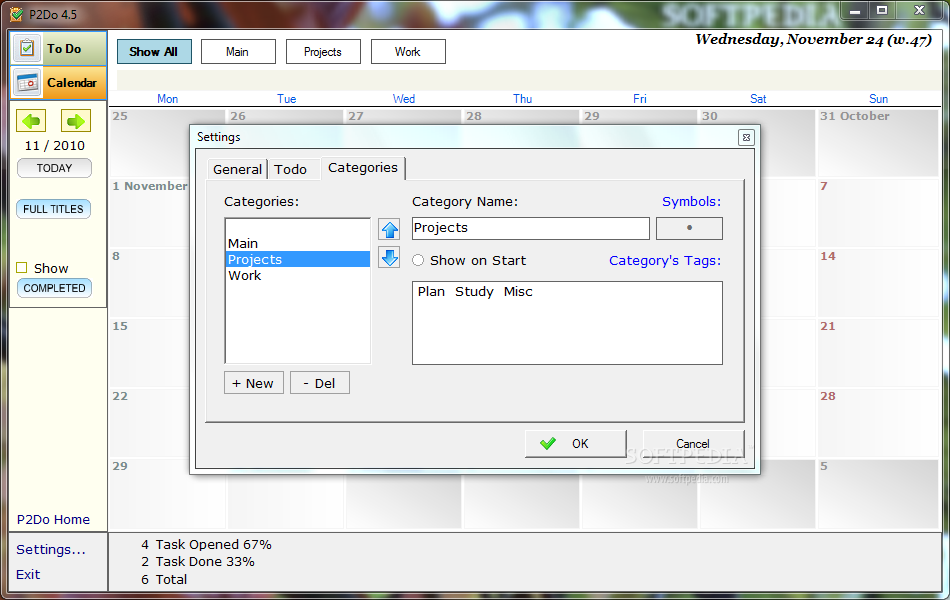Screen dimensions: 950x600
Task: Select calendar day 8
Action: [150, 282]
